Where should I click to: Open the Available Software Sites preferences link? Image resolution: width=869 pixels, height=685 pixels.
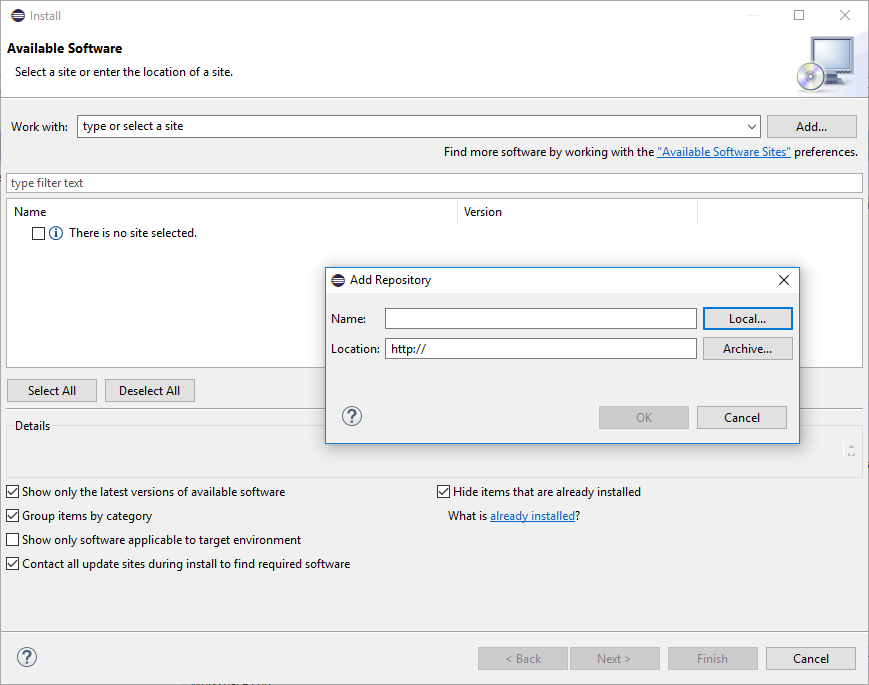(x=723, y=152)
